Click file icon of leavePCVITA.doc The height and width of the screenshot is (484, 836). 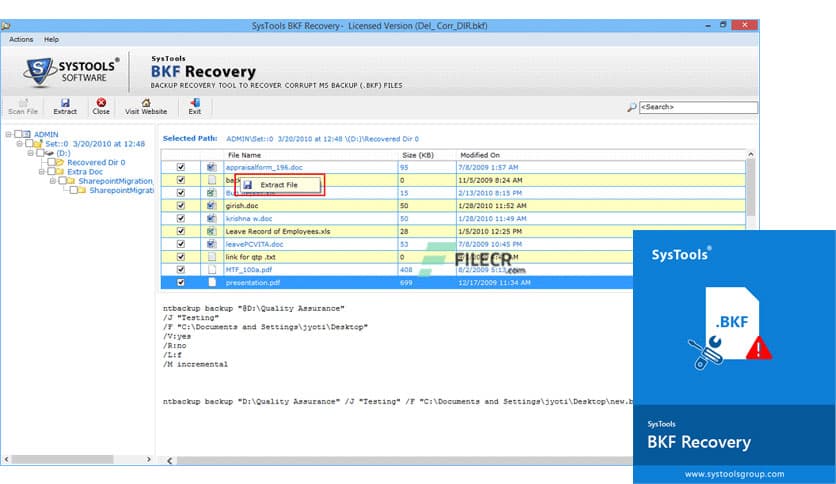[x=212, y=244]
